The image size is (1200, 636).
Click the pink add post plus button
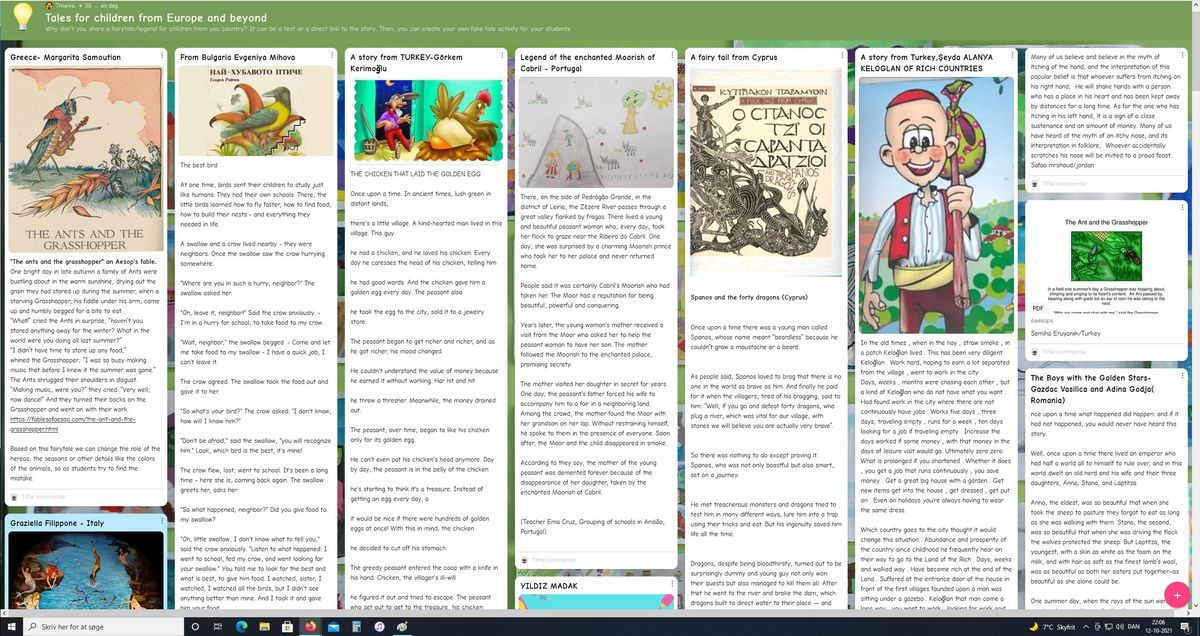click(x=1177, y=595)
